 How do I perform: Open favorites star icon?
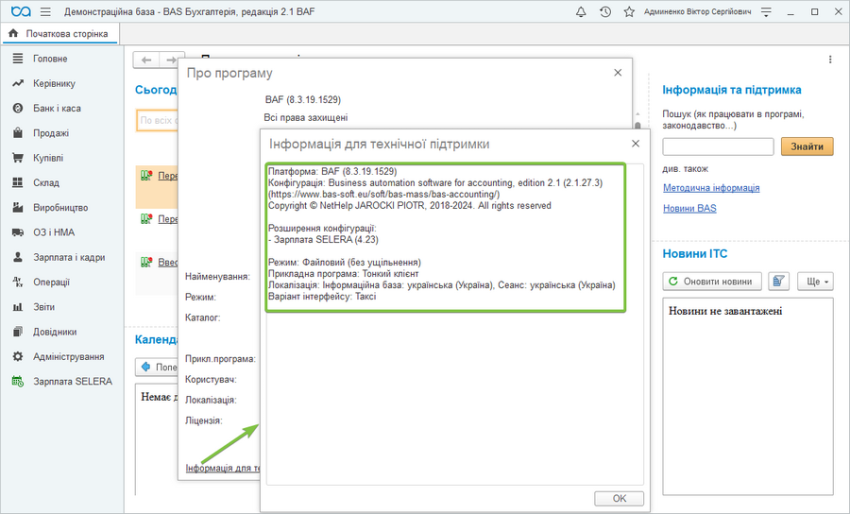pos(629,11)
